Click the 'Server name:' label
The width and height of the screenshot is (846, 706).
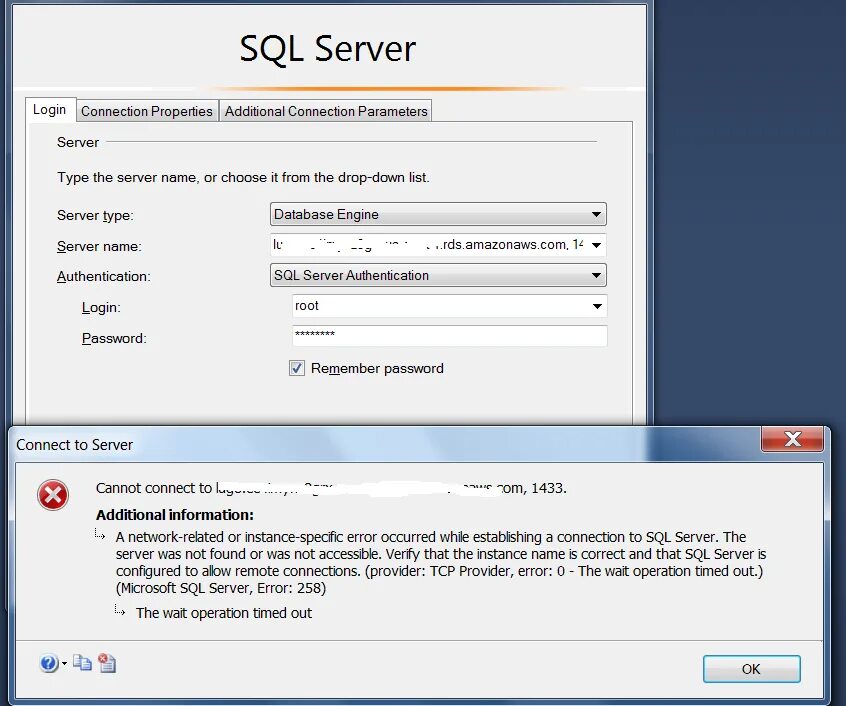99,246
